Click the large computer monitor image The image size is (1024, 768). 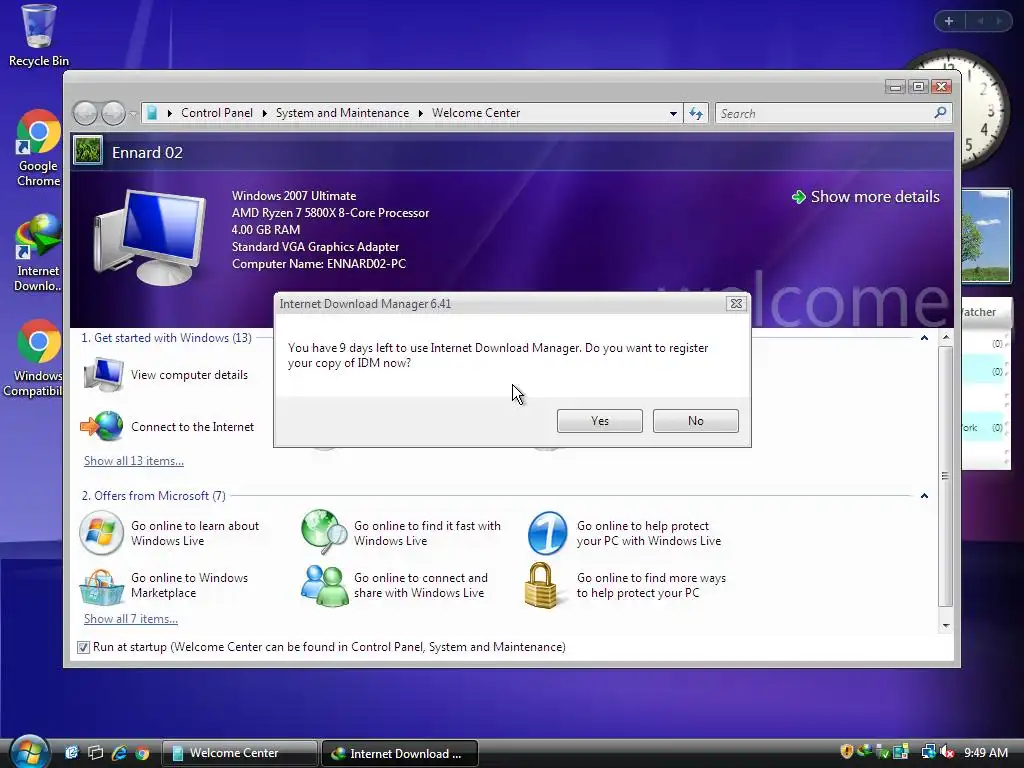[150, 236]
